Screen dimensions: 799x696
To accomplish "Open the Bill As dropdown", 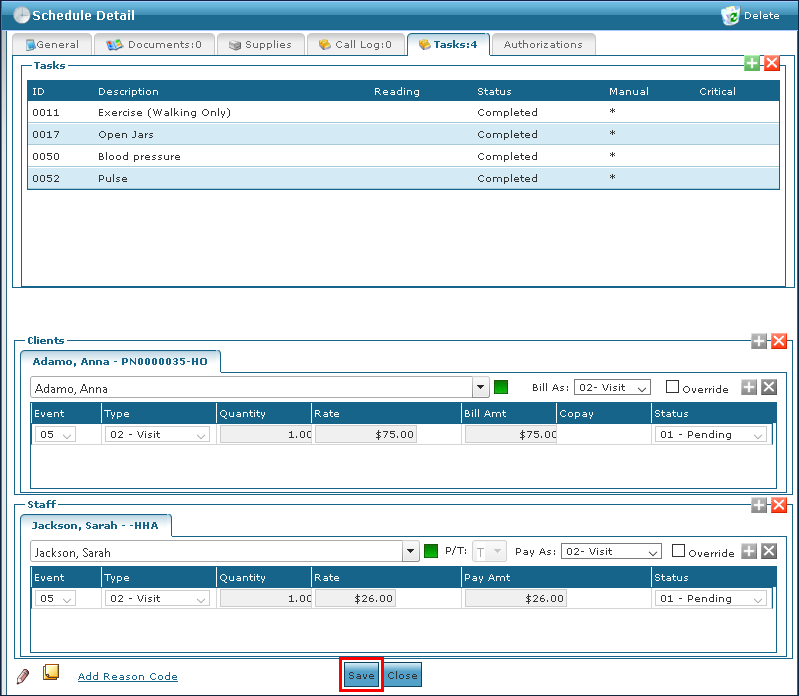I will click(x=612, y=387).
